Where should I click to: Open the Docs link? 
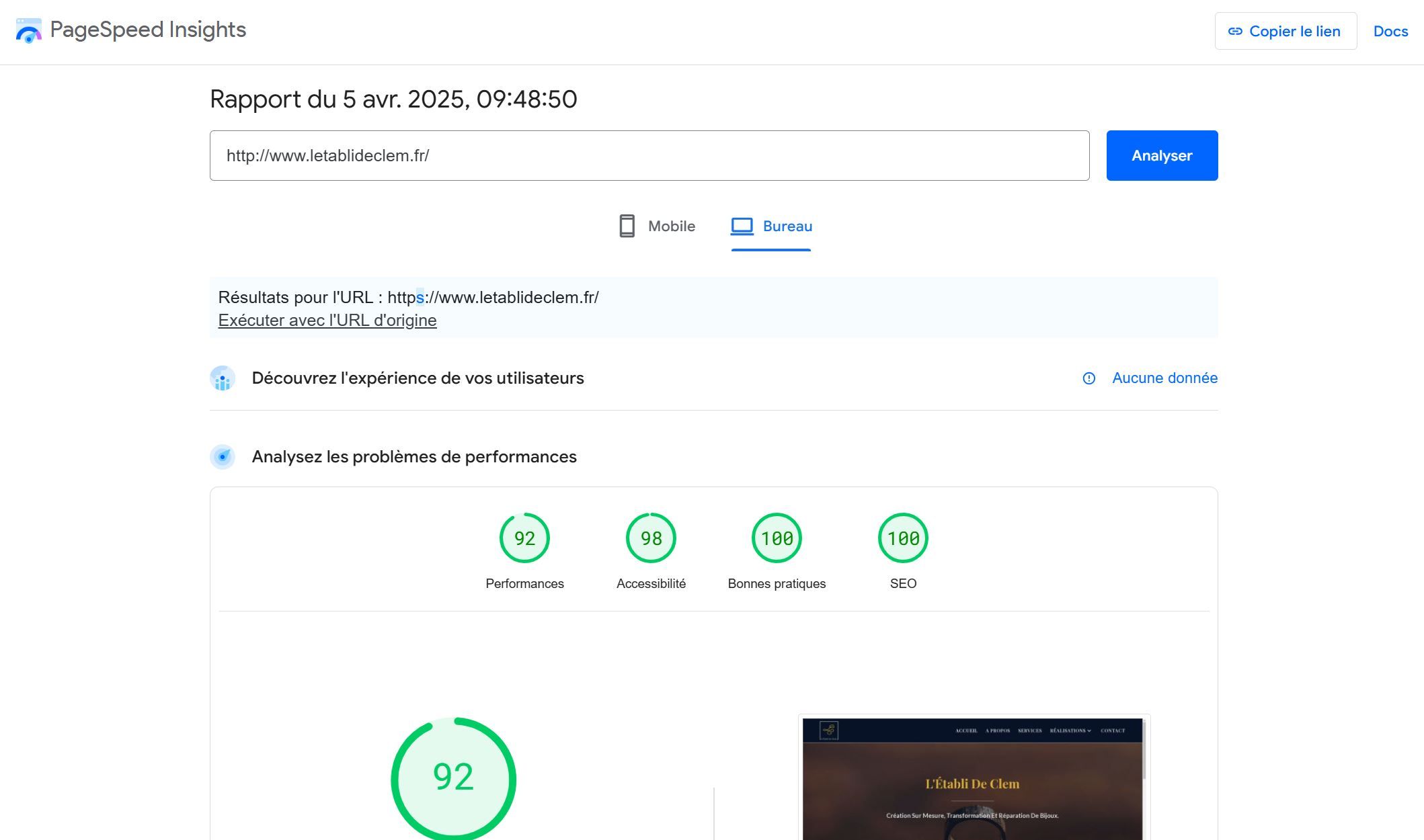coord(1390,31)
